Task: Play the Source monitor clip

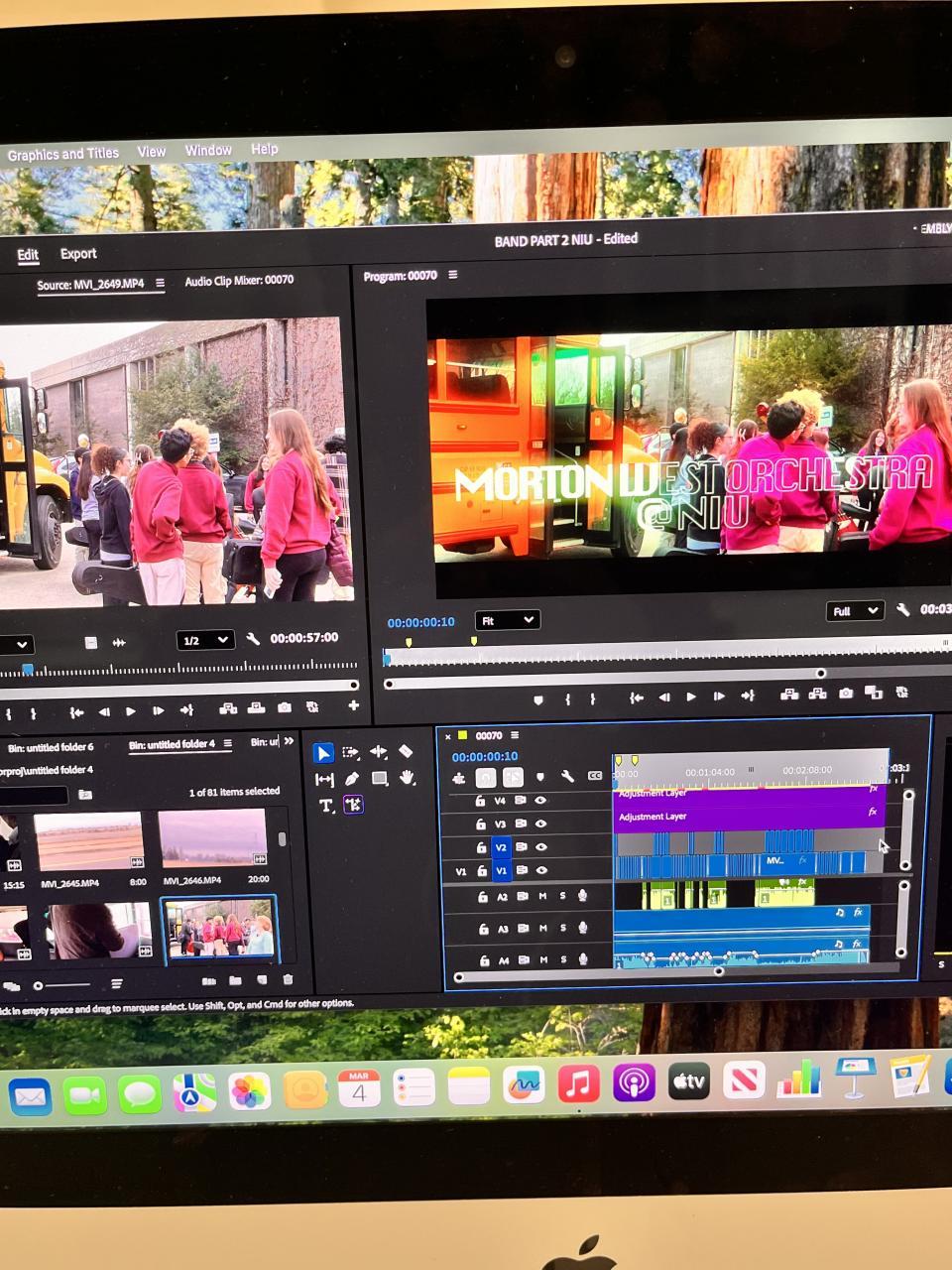Action: pyautogui.click(x=131, y=711)
